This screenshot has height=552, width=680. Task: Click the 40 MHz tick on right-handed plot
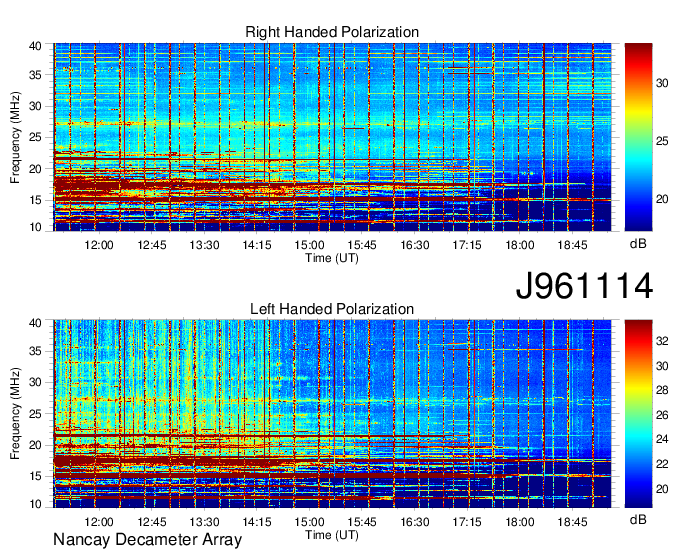coord(35,46)
